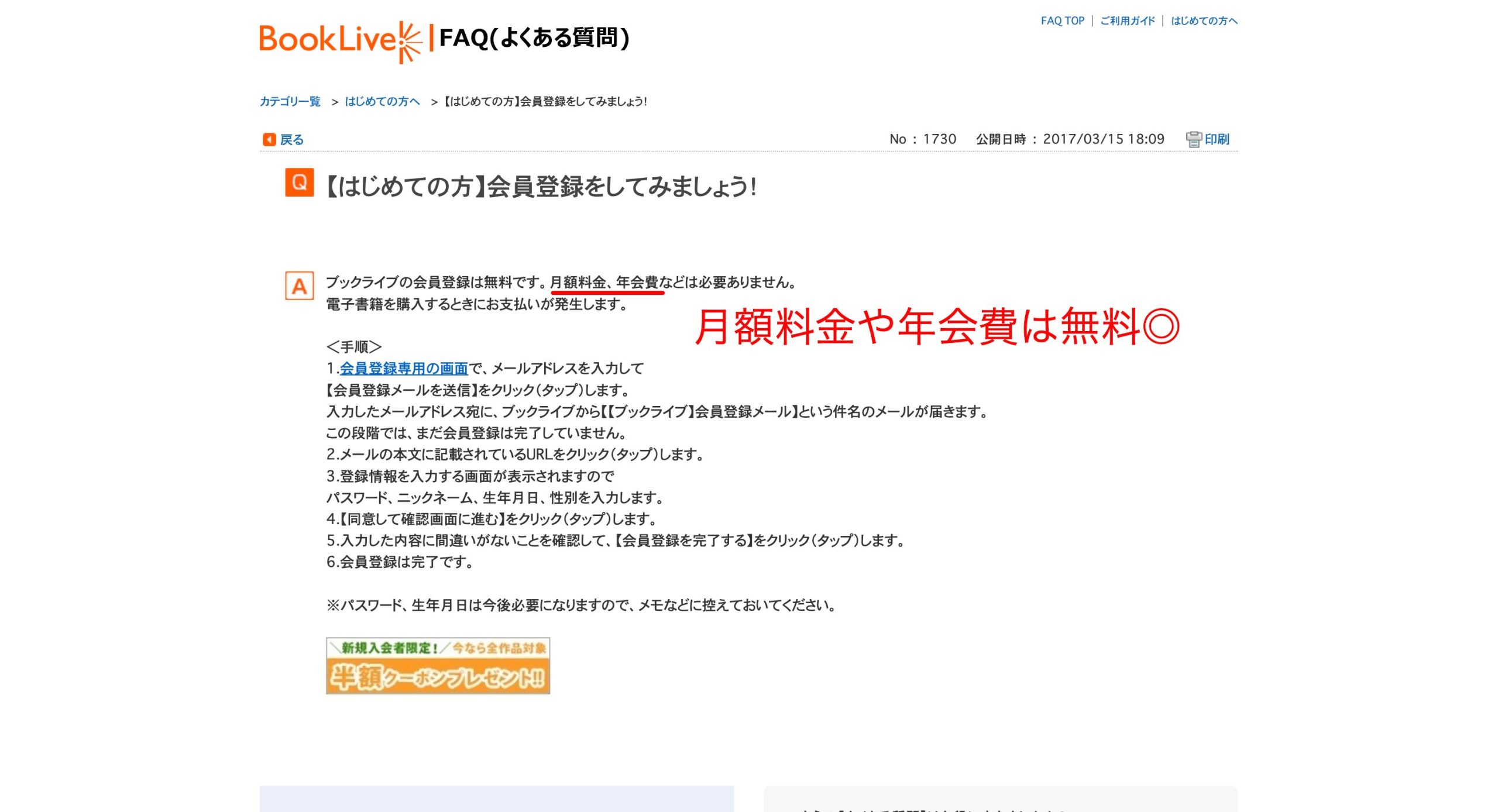Click the step 5.入力した内容に間違い line
Image resolution: width=1498 pixels, height=812 pixels.
tap(616, 541)
